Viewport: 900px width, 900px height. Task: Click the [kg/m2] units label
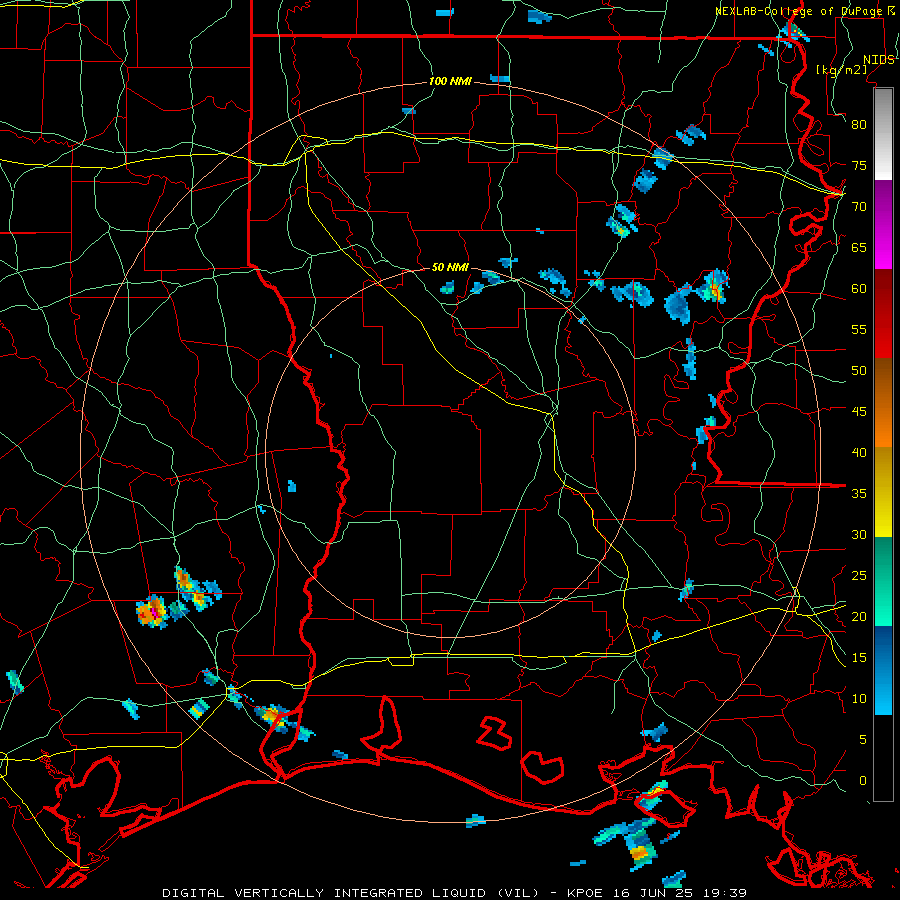841,70
